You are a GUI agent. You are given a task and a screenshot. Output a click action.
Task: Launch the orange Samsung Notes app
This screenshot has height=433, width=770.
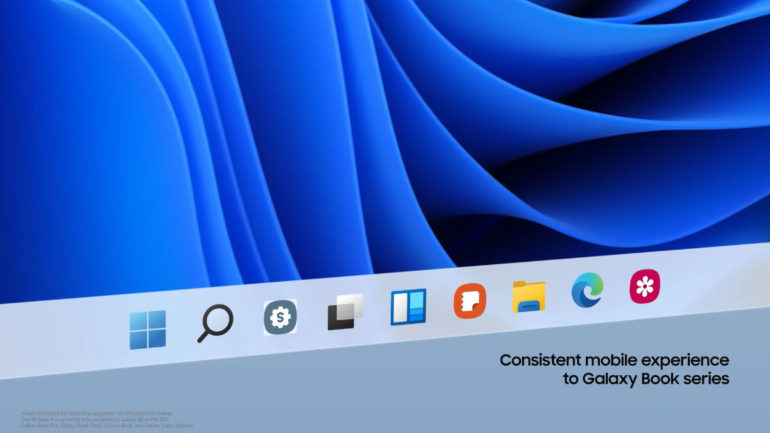[469, 301]
